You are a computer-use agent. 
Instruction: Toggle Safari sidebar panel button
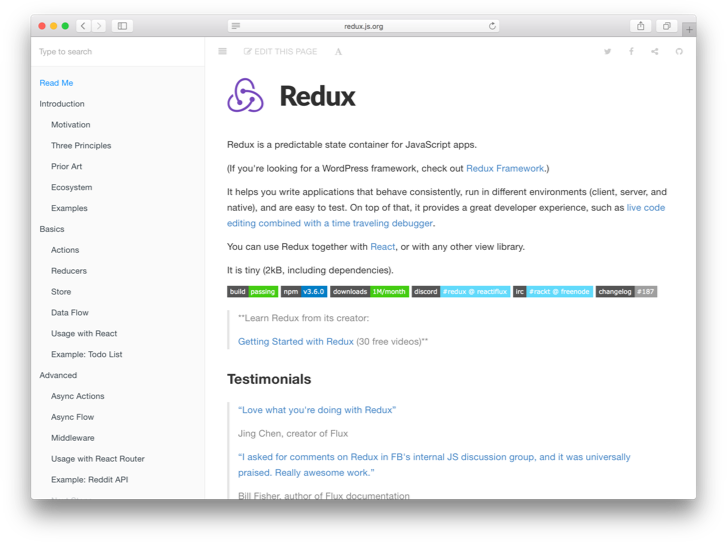pyautogui.click(x=122, y=26)
